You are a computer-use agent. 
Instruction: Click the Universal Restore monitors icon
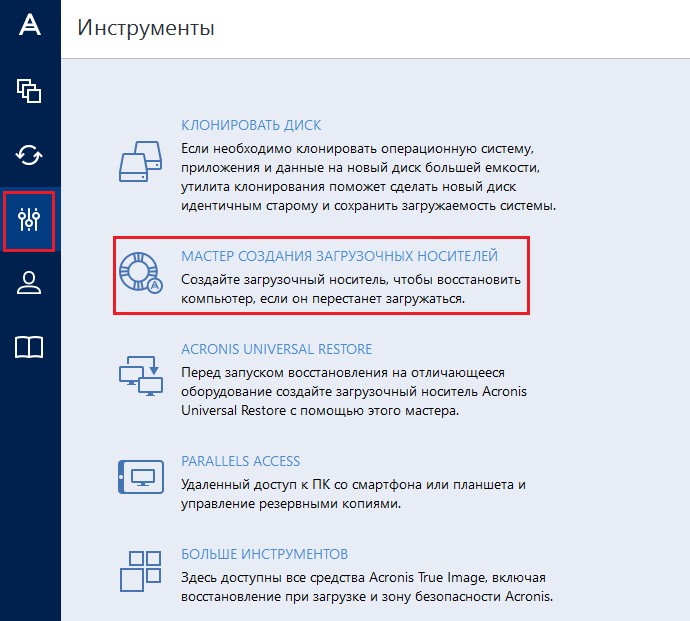141,376
